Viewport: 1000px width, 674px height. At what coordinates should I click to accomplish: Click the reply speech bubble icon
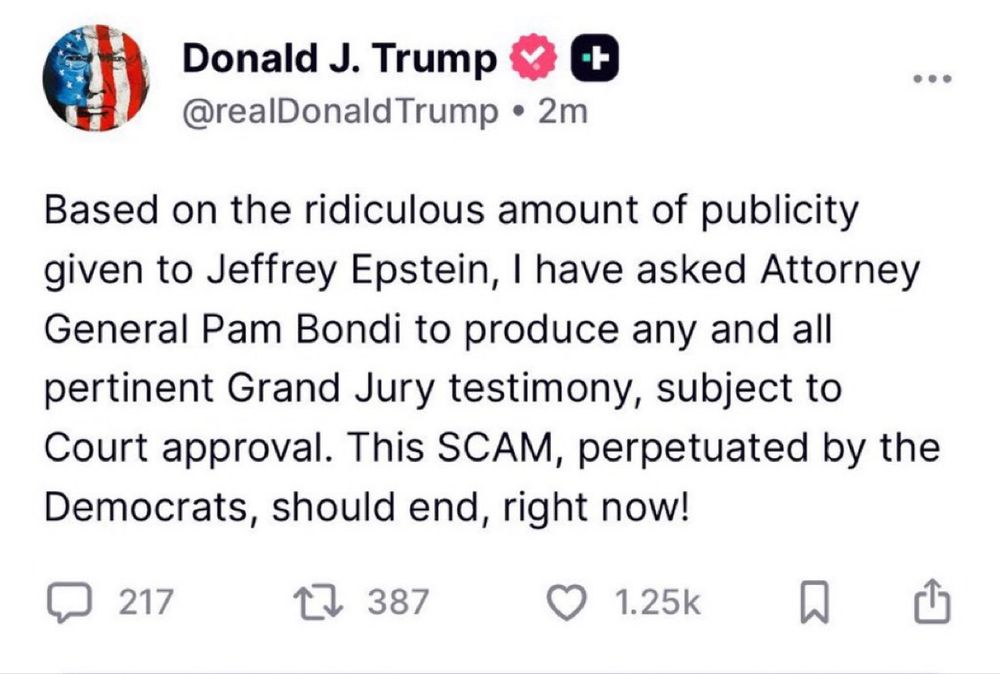pyautogui.click(x=69, y=602)
